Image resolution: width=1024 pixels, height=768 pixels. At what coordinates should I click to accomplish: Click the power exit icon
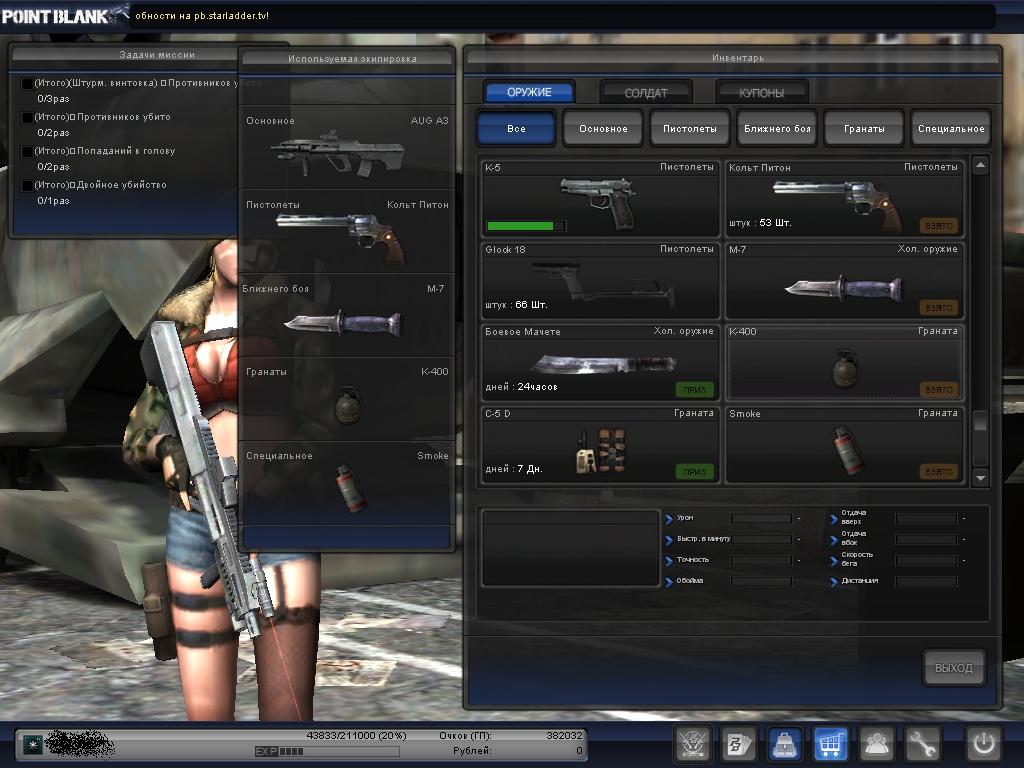(984, 743)
